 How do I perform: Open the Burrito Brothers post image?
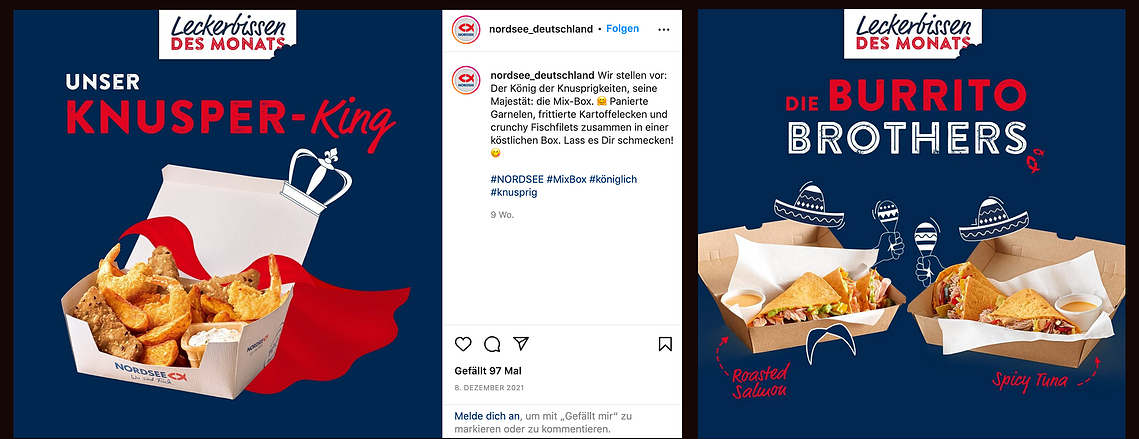(x=912, y=224)
